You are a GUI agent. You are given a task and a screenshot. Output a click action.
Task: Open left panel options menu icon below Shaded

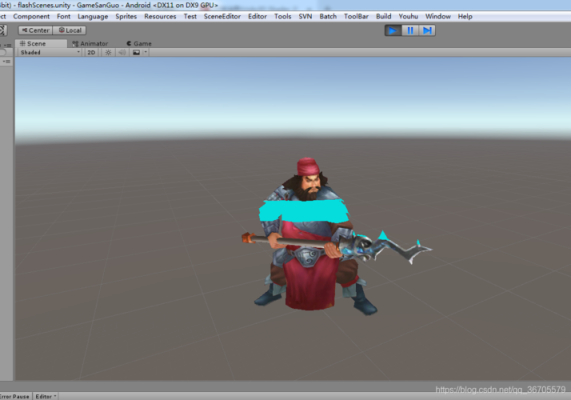pyautogui.click(x=6, y=62)
